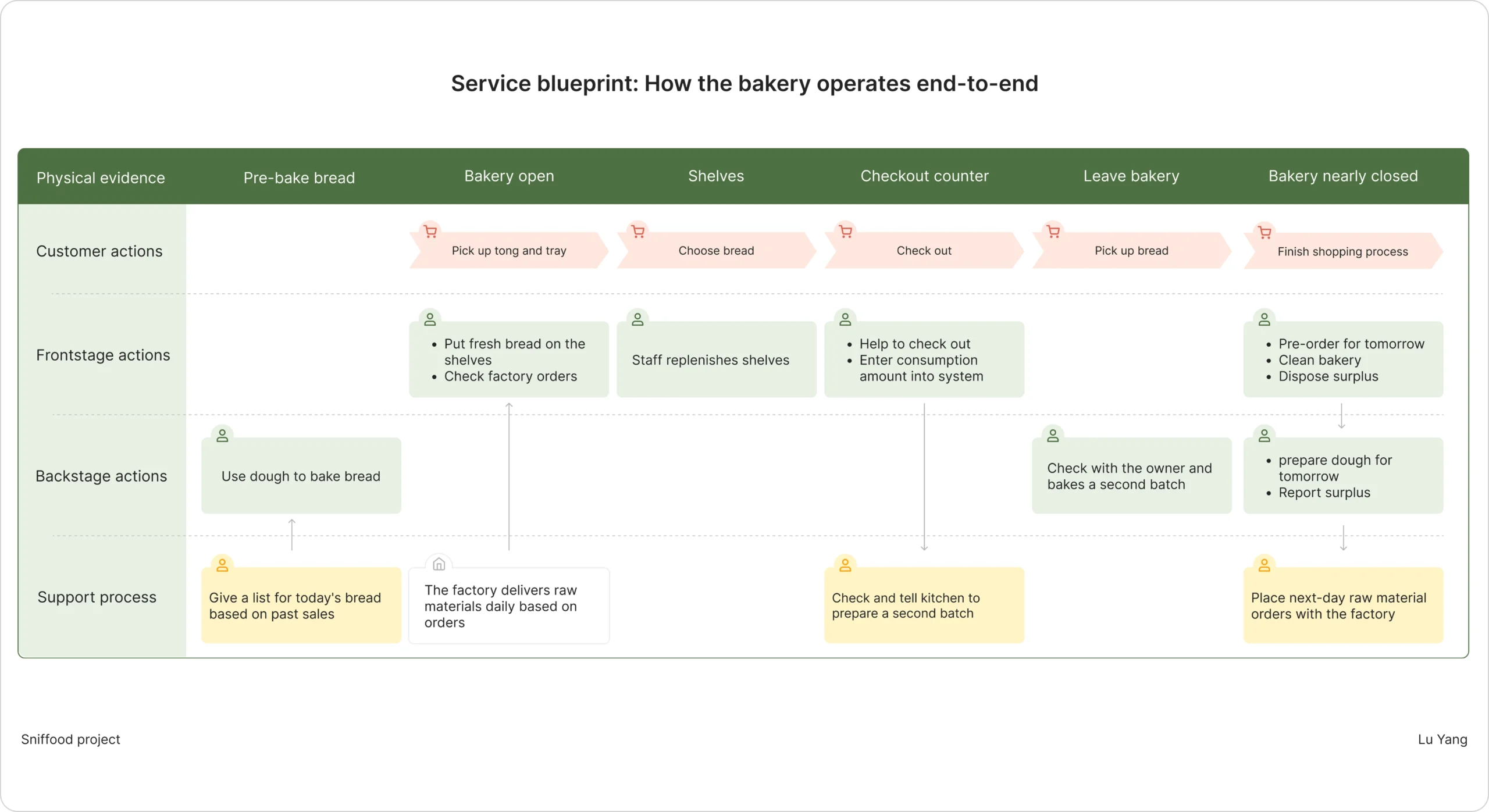Click the Choose bread arrow step

716,251
